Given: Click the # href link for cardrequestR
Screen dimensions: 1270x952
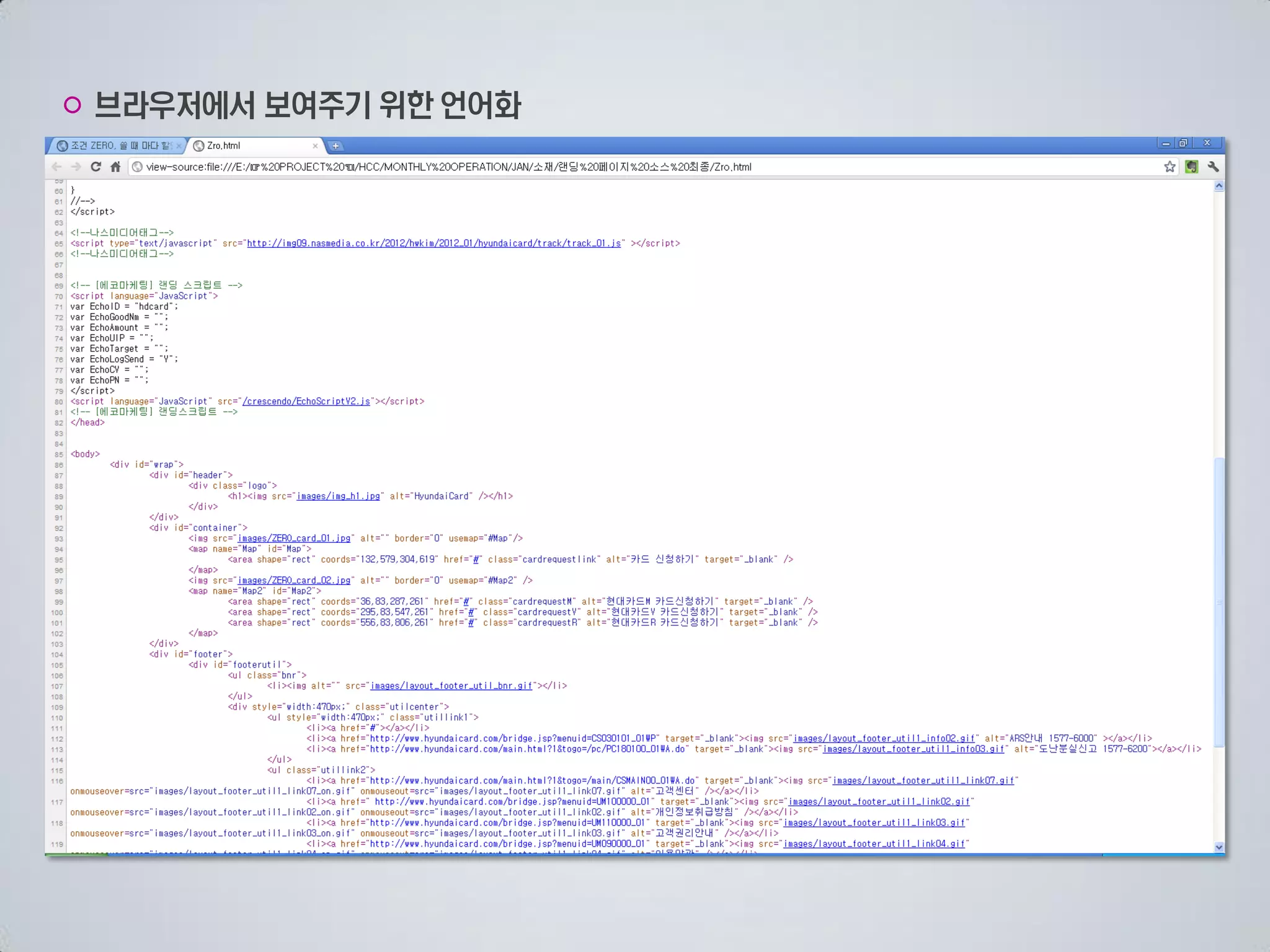Looking at the screenshot, I should point(471,623).
